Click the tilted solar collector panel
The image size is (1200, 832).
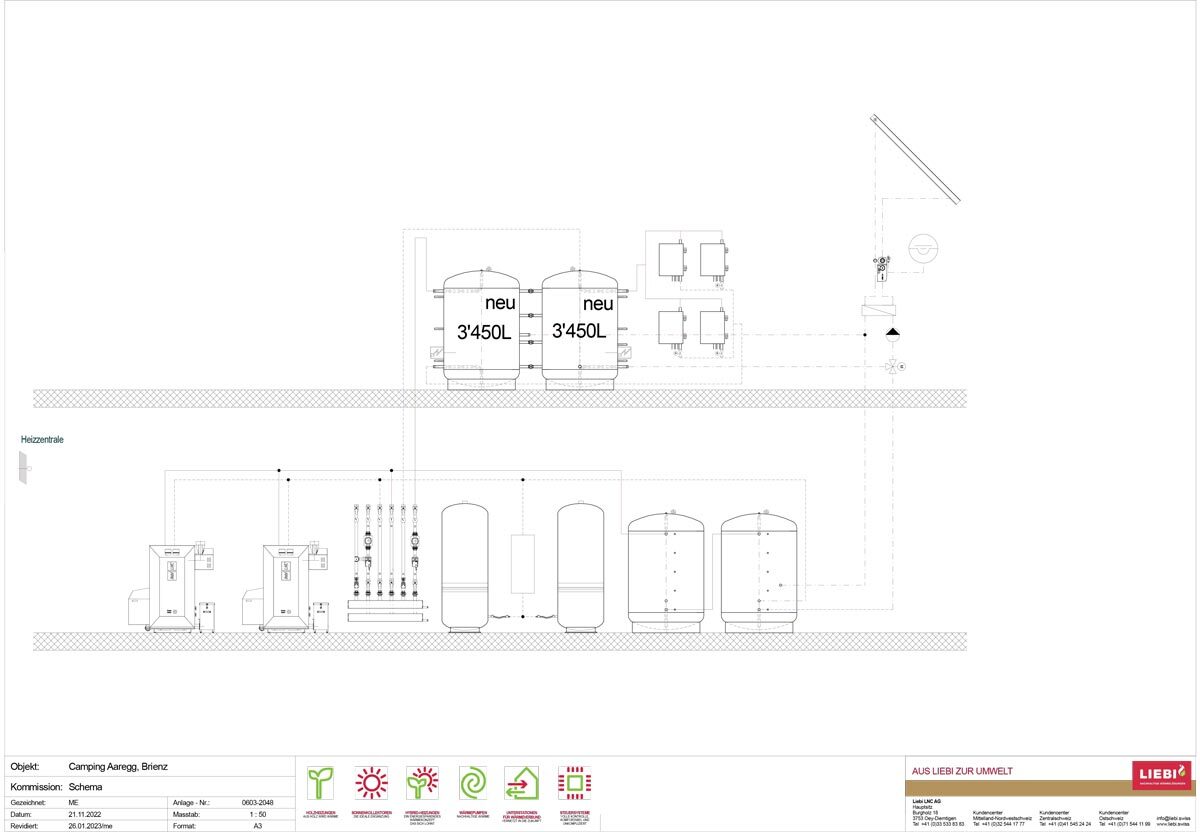click(915, 158)
